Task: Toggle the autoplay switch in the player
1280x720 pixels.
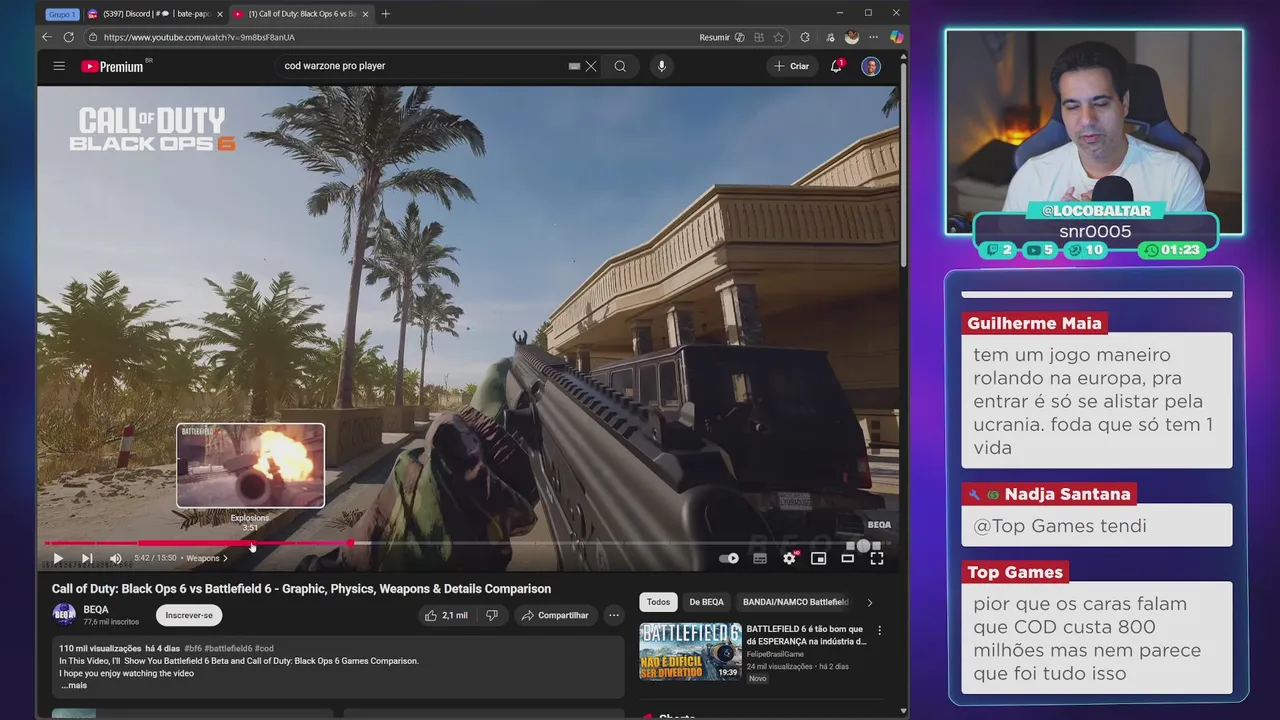Action: tap(729, 558)
